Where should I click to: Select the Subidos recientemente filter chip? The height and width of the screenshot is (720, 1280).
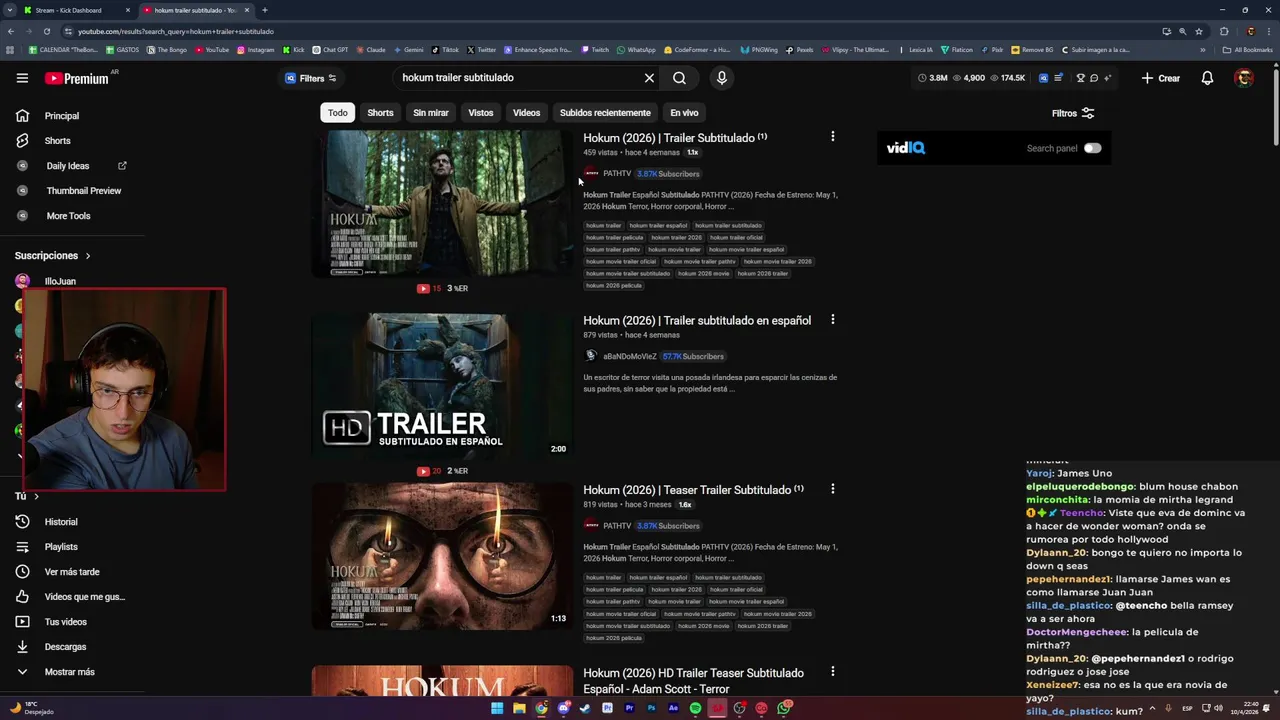click(605, 113)
